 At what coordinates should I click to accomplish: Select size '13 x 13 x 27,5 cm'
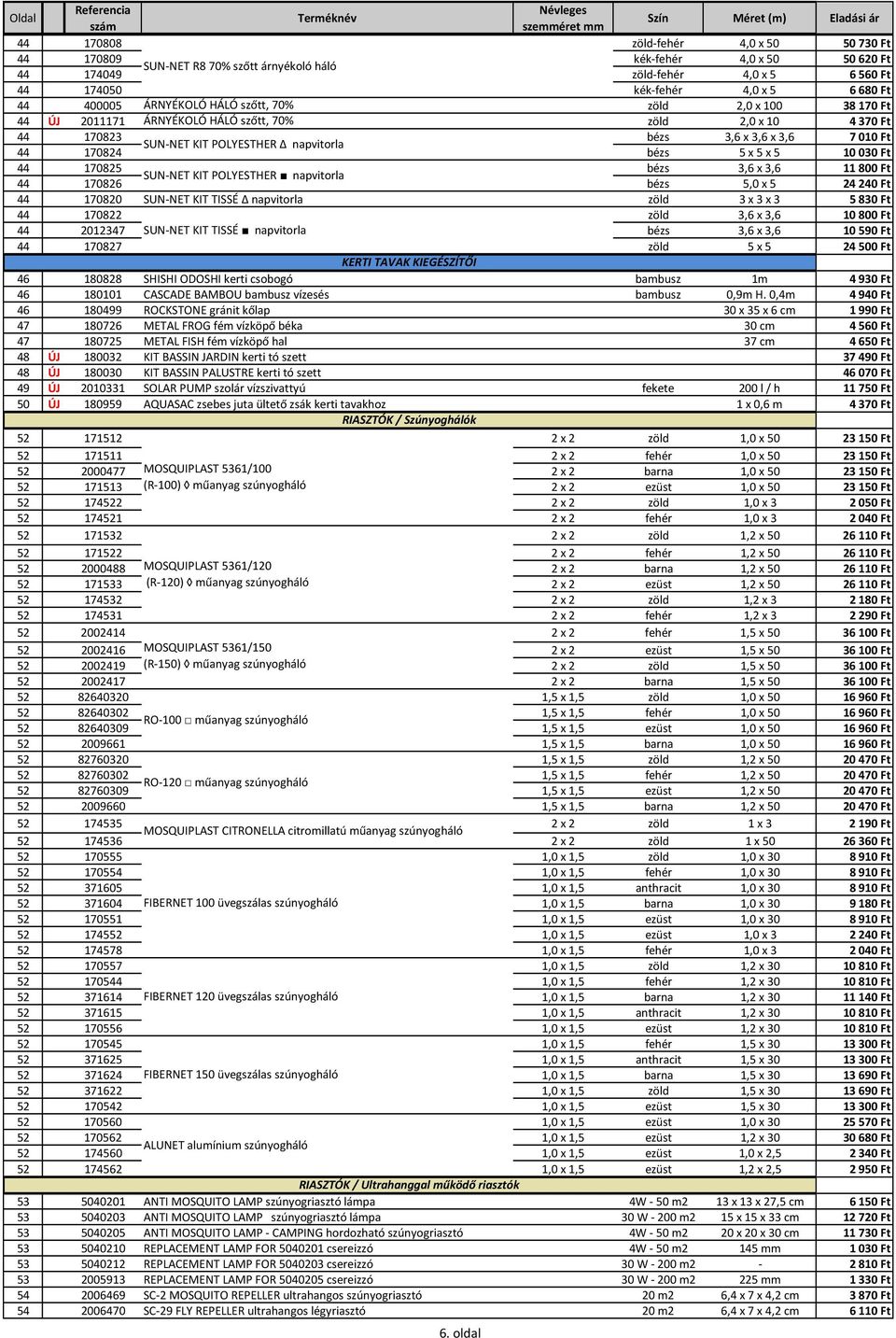click(760, 1202)
